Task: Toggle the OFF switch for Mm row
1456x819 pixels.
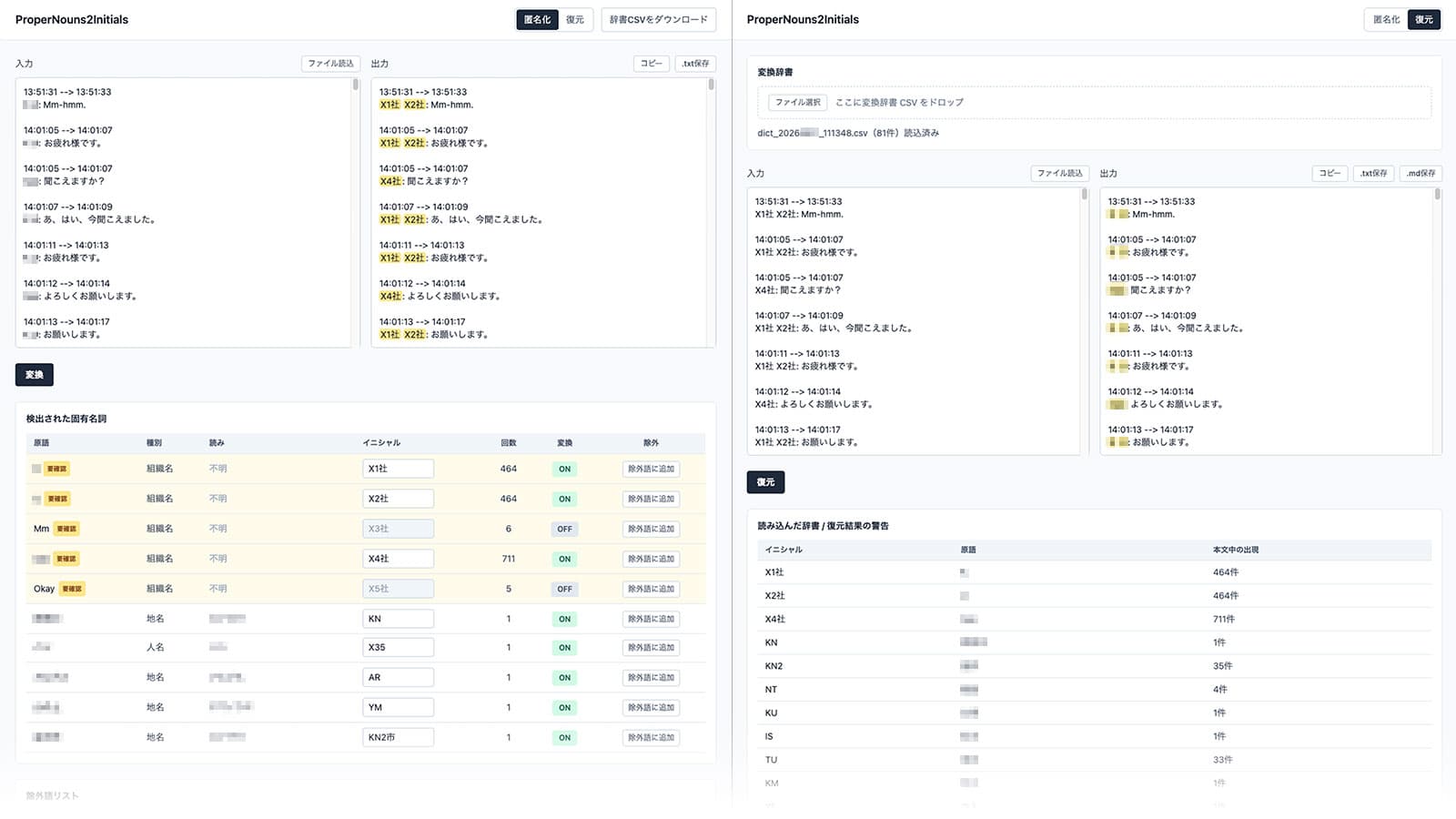Action: [564, 529]
